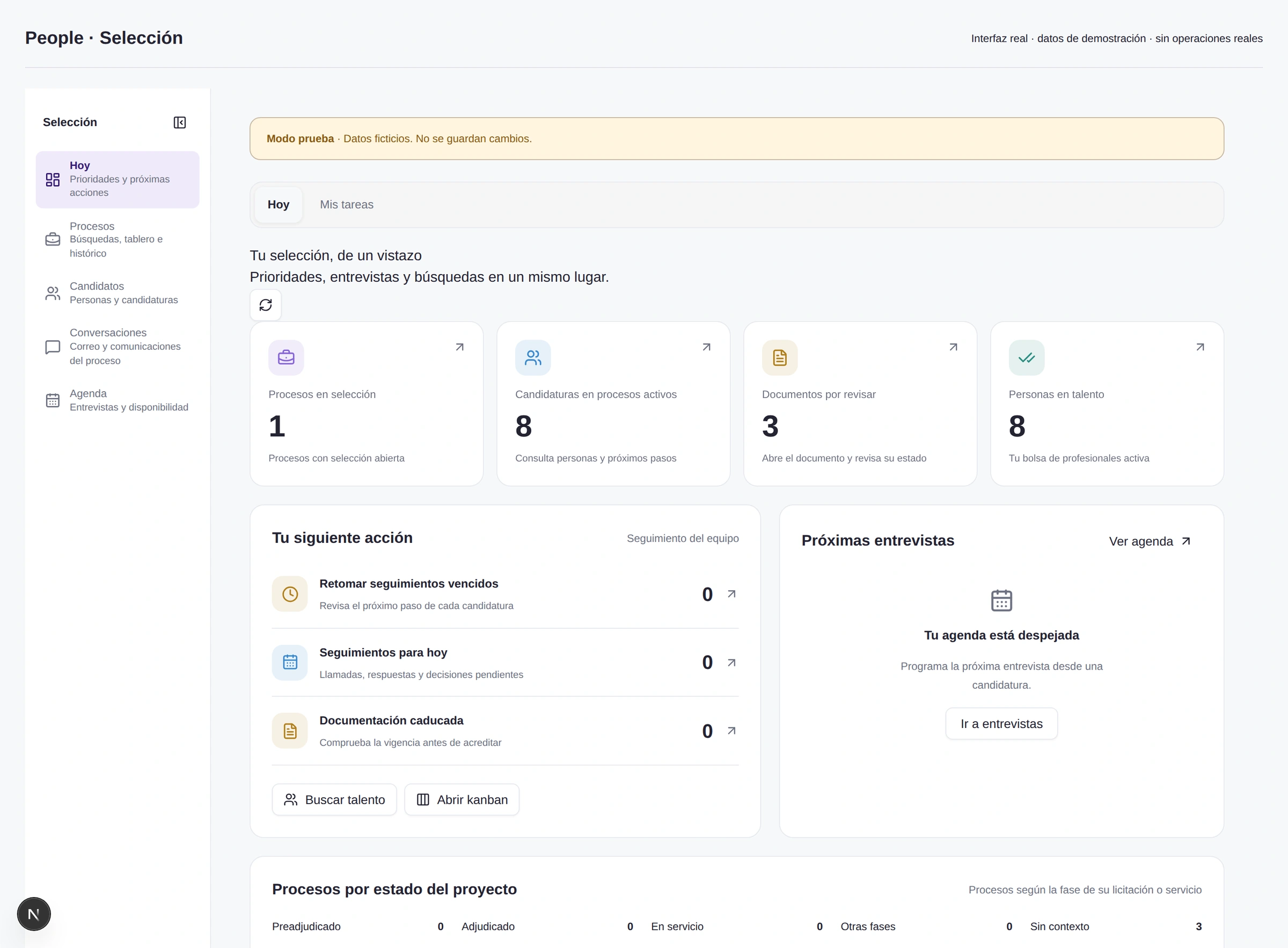Click document icon beside Documentación caducada

[x=290, y=731]
